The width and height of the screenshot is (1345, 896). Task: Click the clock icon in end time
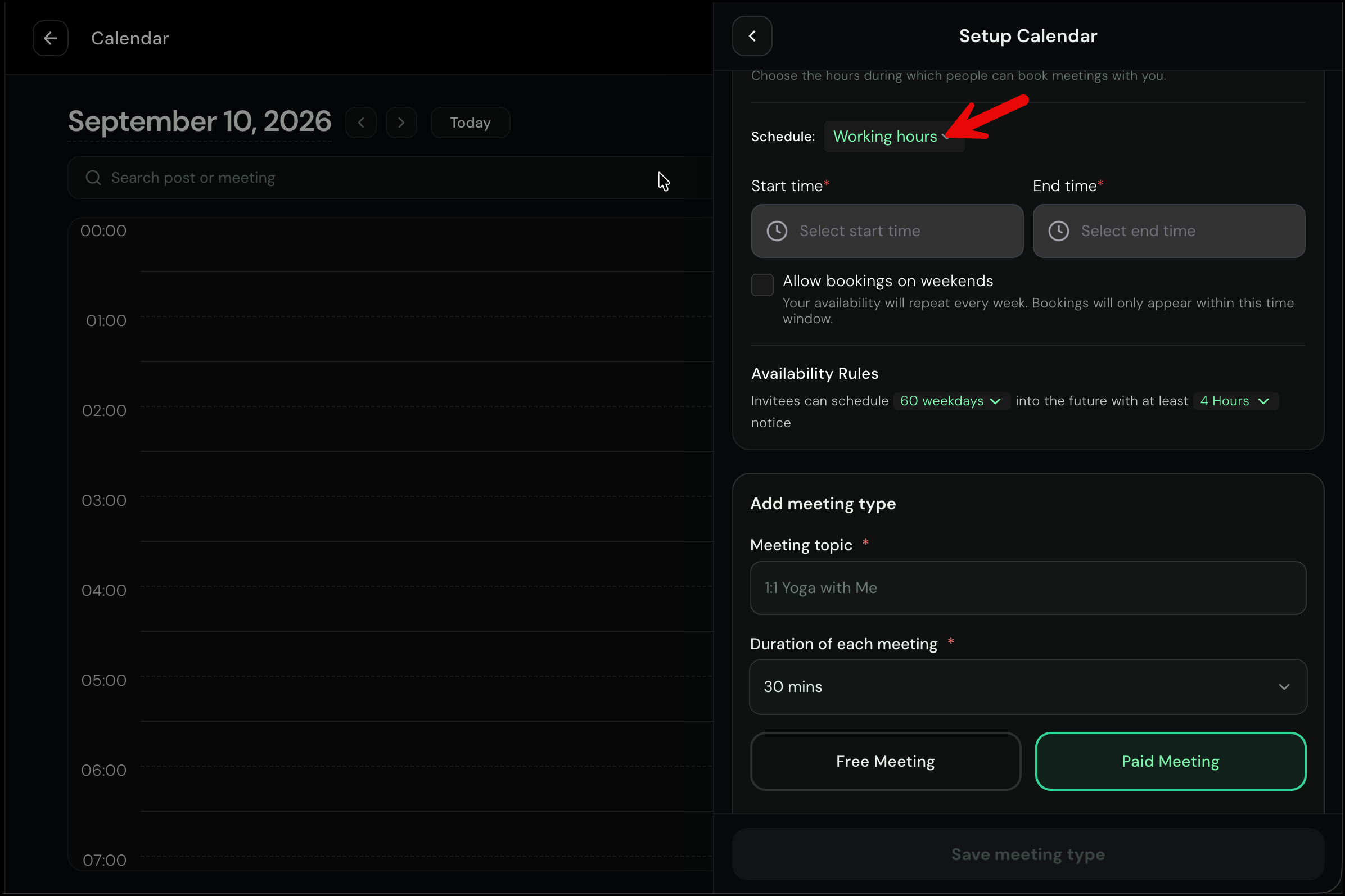click(x=1059, y=231)
